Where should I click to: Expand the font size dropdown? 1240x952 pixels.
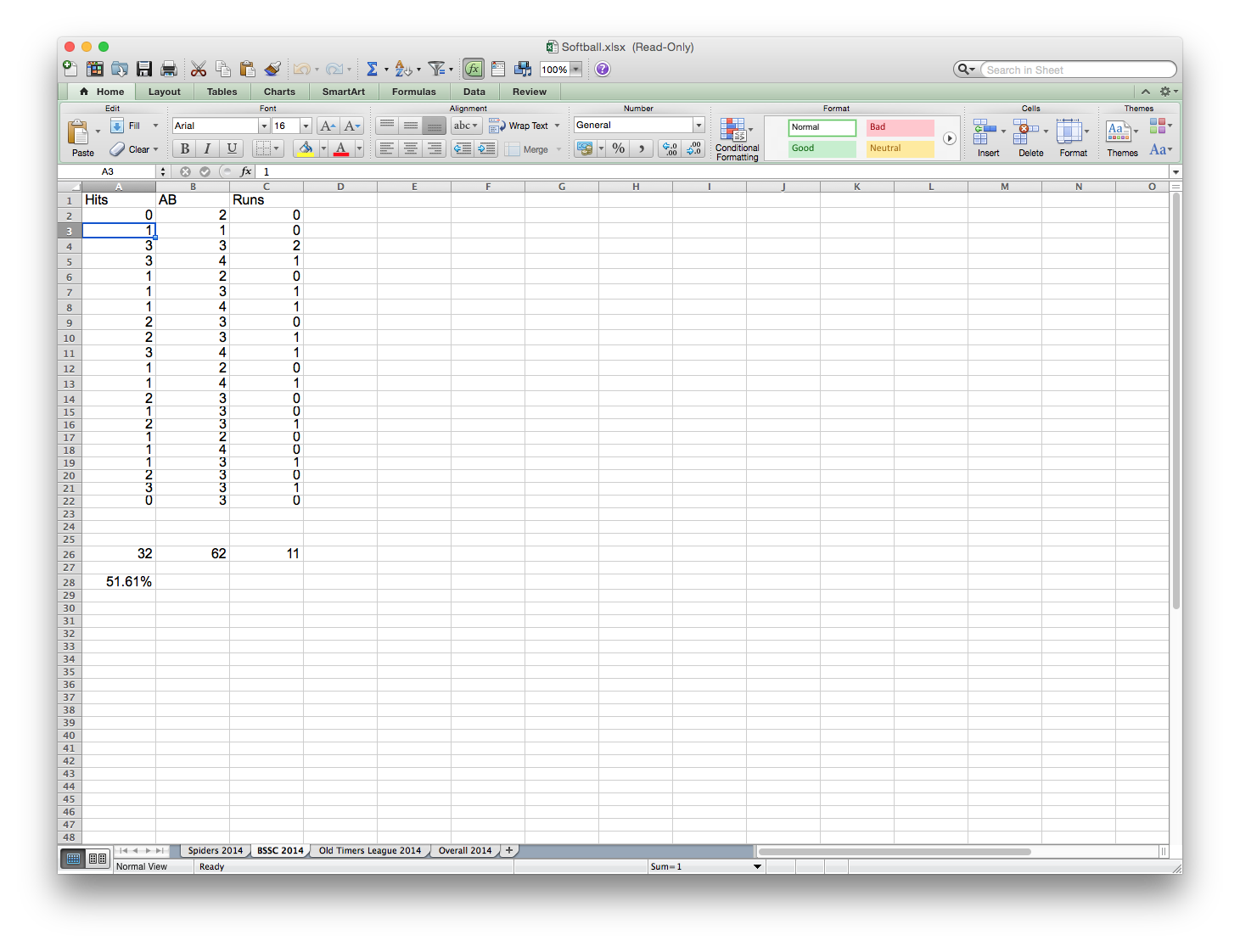(304, 125)
